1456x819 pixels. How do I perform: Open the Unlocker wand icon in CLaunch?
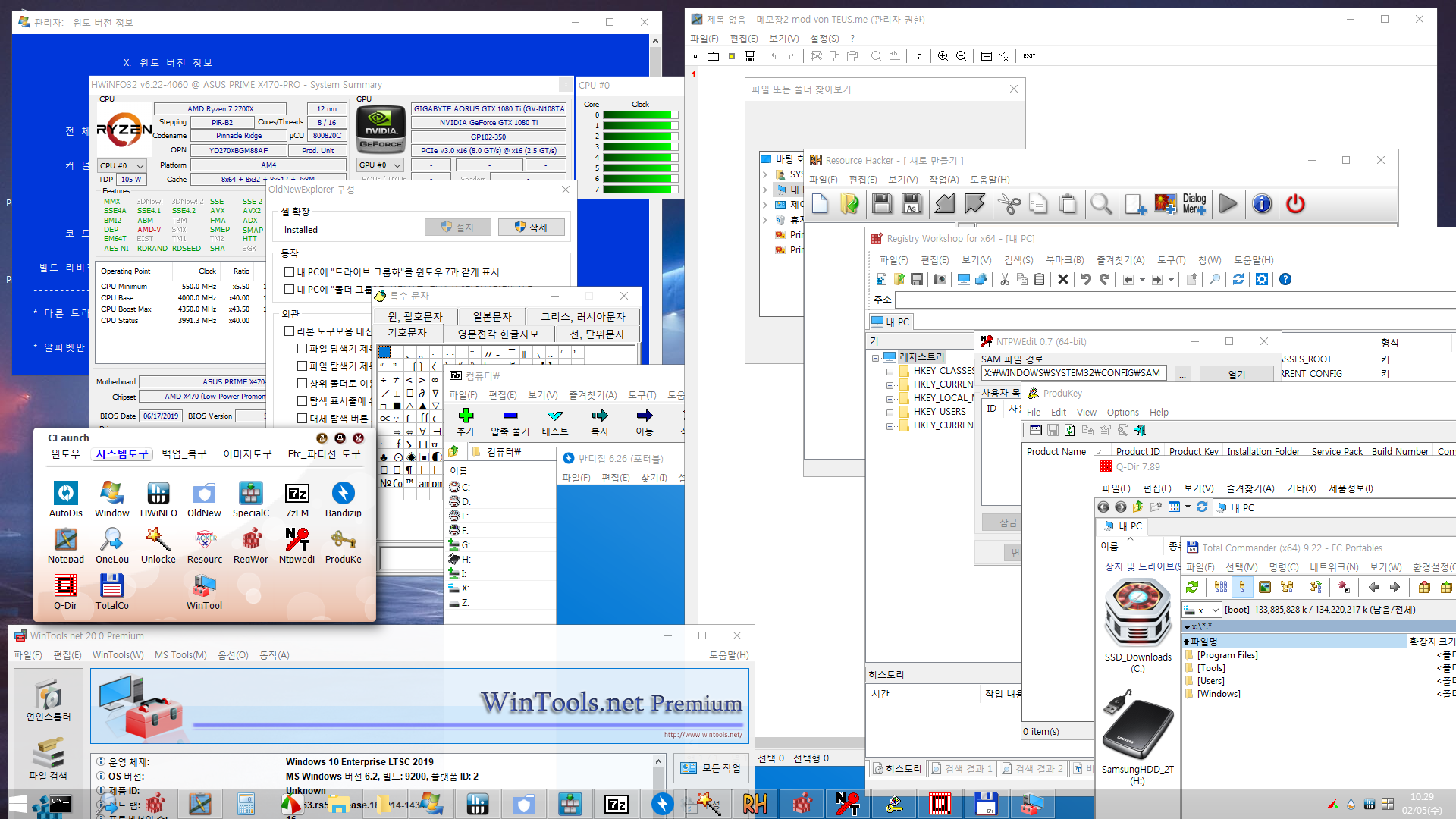pyautogui.click(x=158, y=546)
